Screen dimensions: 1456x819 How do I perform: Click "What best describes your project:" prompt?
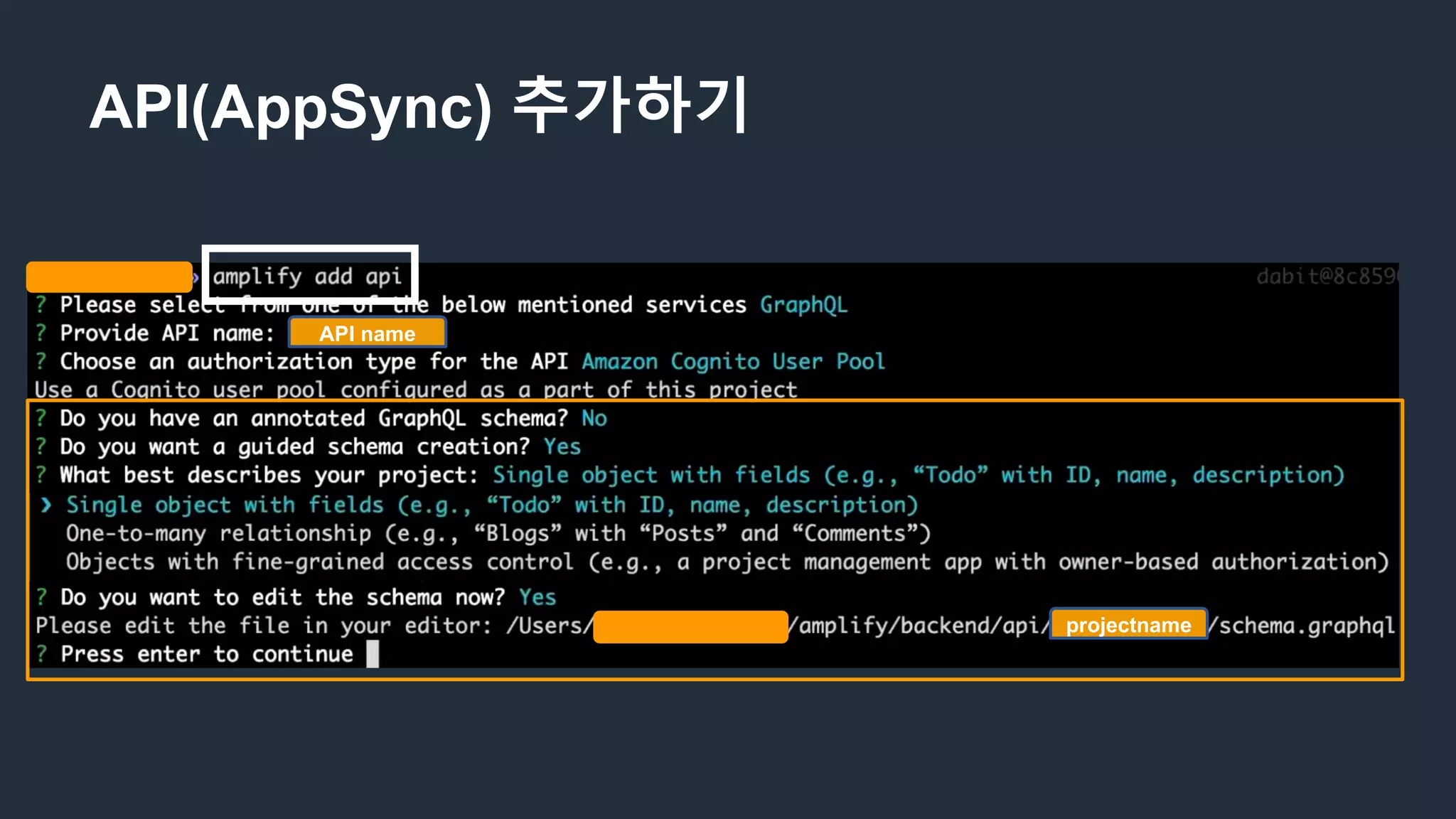(x=269, y=475)
